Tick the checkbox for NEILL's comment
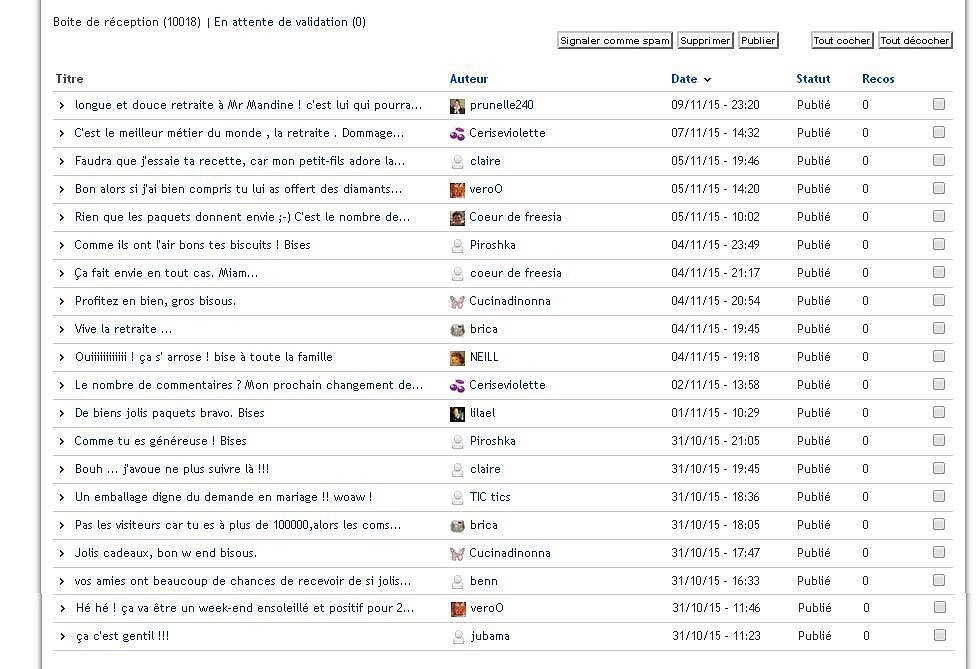Viewport: 979px width, 669px height. 938,356
